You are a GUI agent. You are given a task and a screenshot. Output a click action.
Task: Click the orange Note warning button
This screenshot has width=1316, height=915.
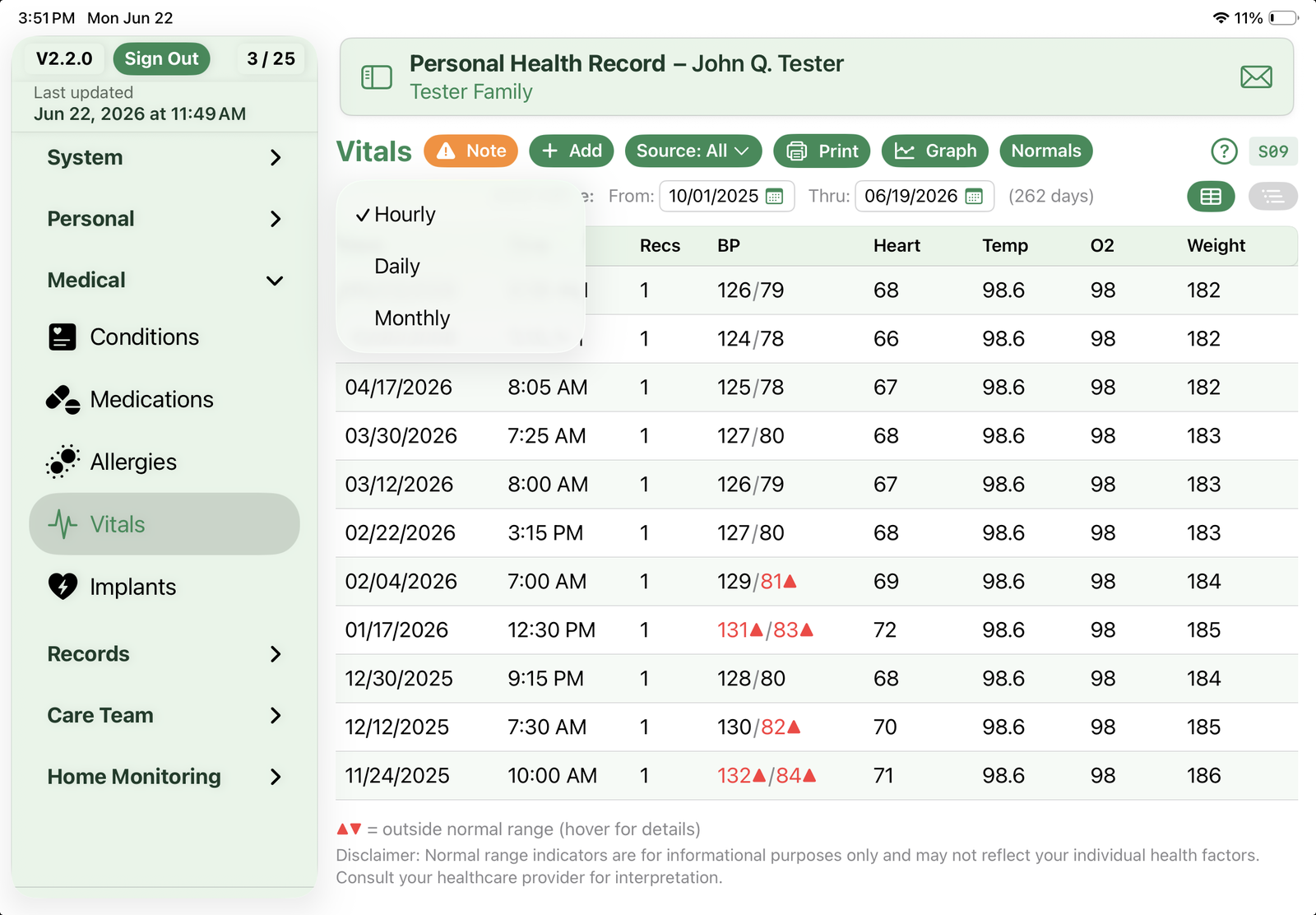[x=470, y=151]
